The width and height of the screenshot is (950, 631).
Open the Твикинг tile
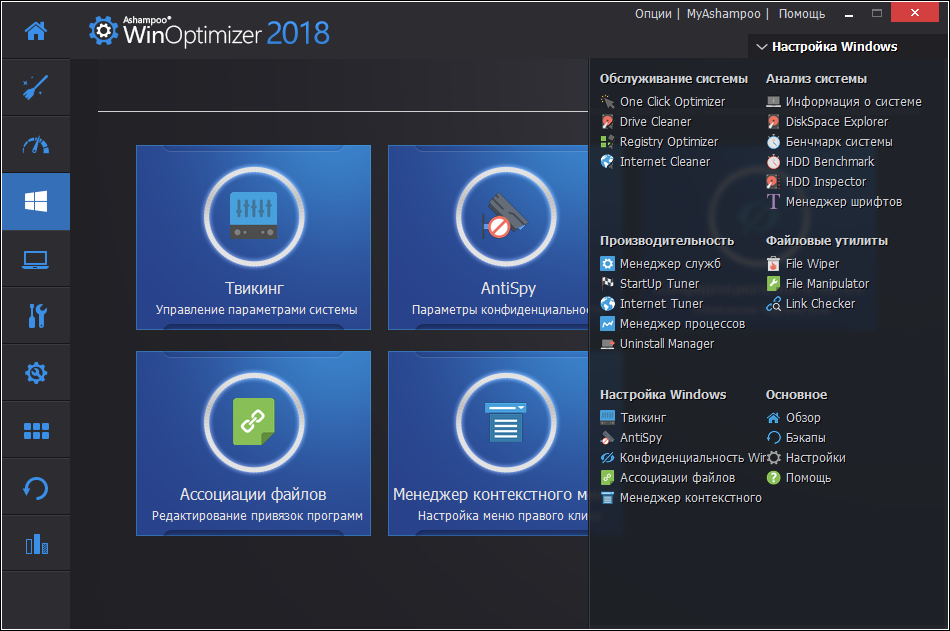coord(253,237)
